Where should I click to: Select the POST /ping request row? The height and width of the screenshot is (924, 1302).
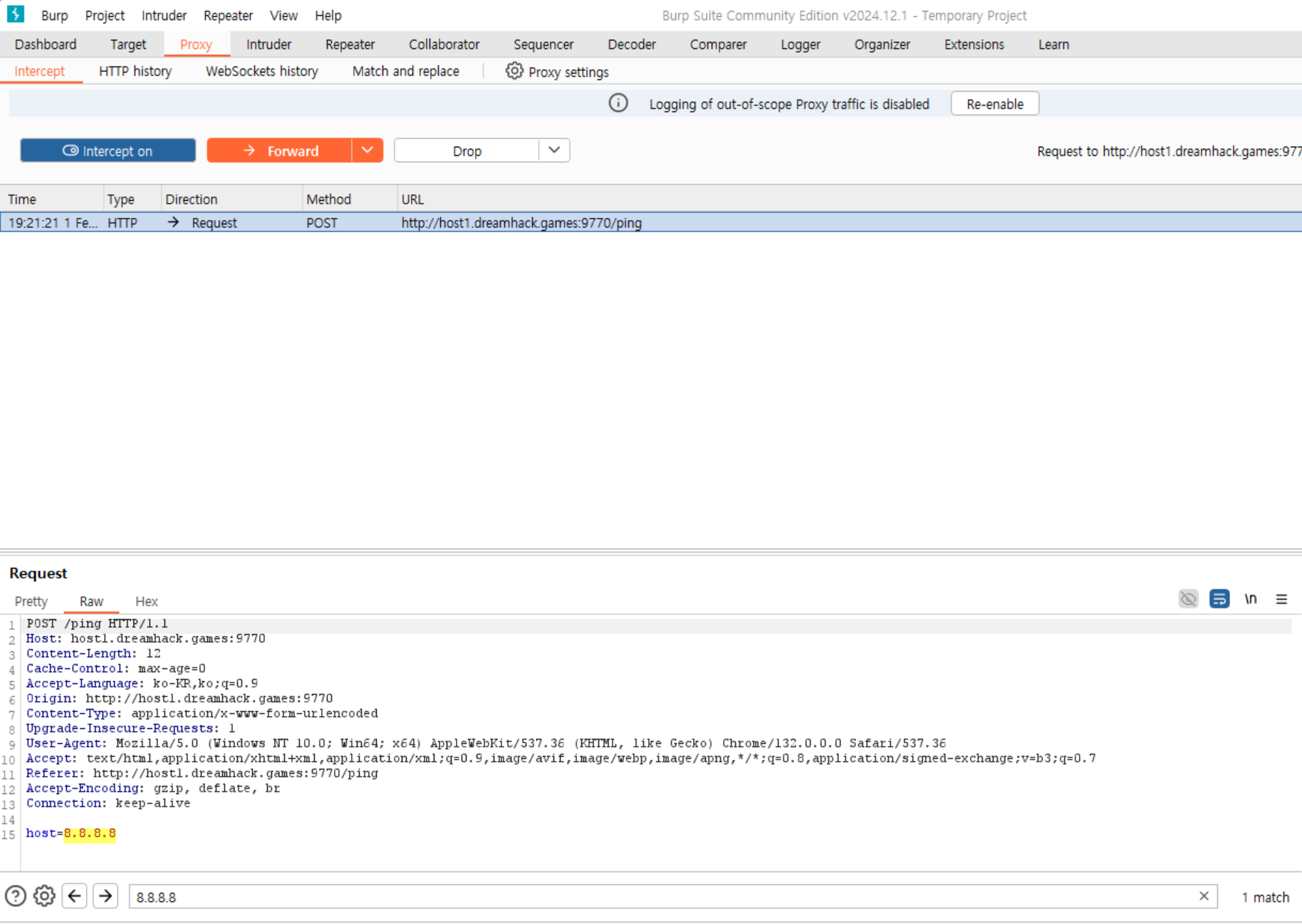point(651,223)
